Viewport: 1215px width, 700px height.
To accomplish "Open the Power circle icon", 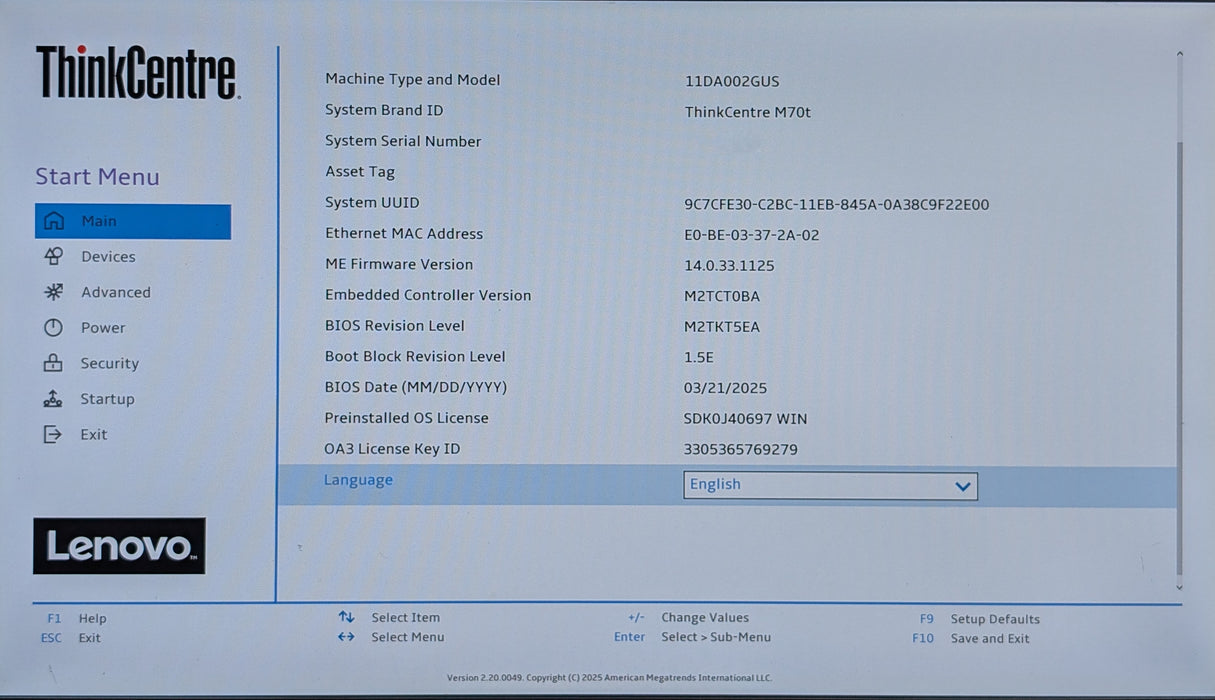I will pos(53,328).
